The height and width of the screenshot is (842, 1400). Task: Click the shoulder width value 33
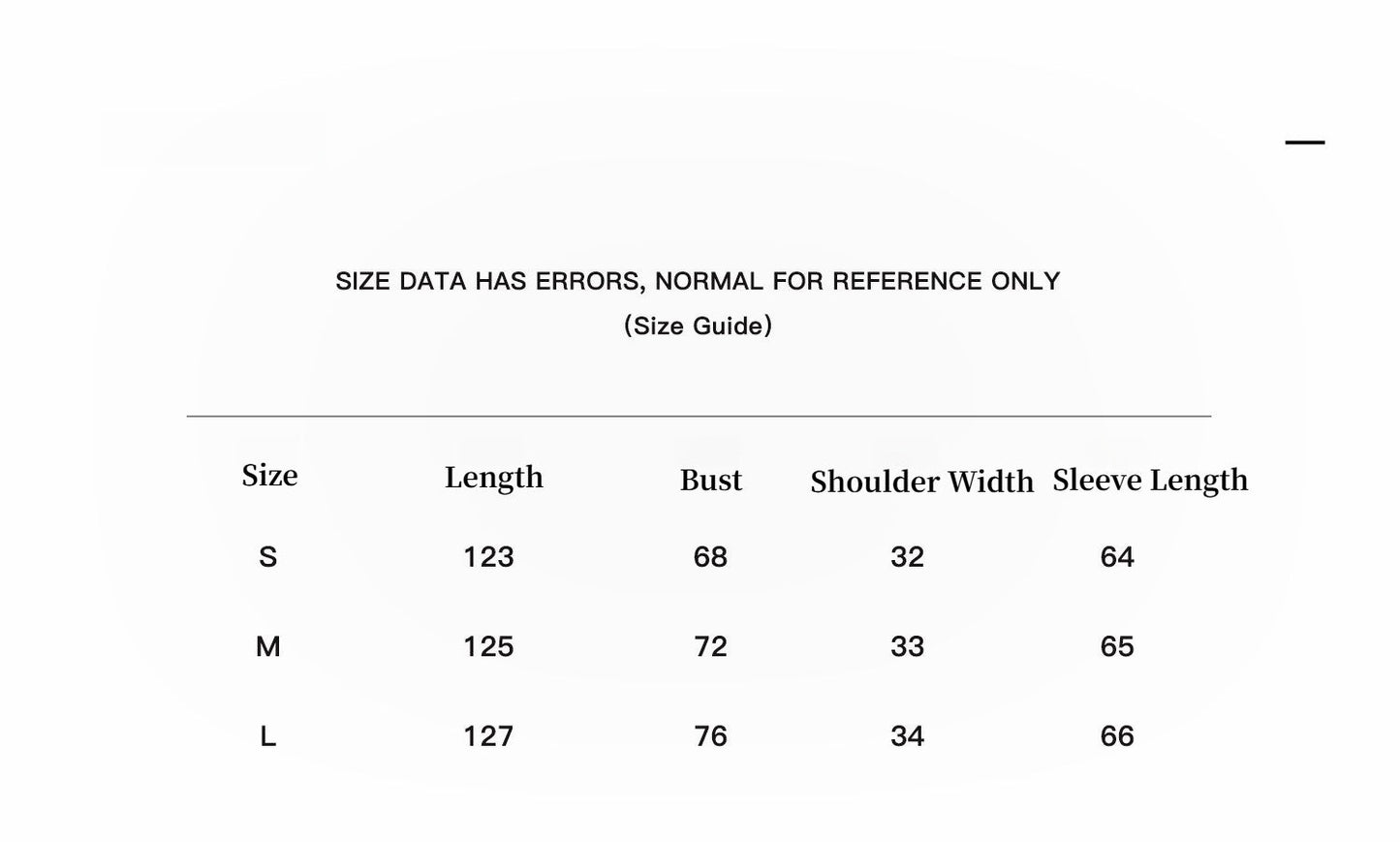tap(907, 646)
